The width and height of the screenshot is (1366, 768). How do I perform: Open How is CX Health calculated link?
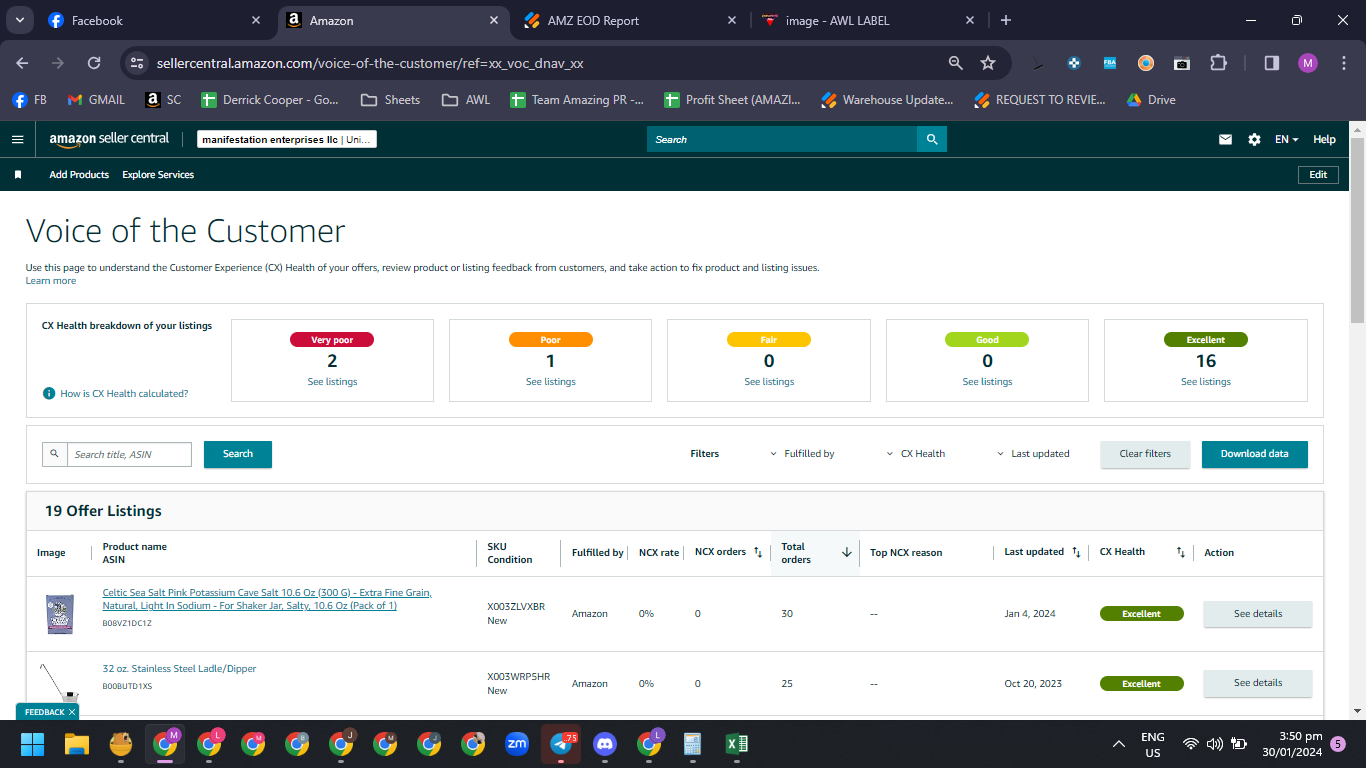click(124, 393)
